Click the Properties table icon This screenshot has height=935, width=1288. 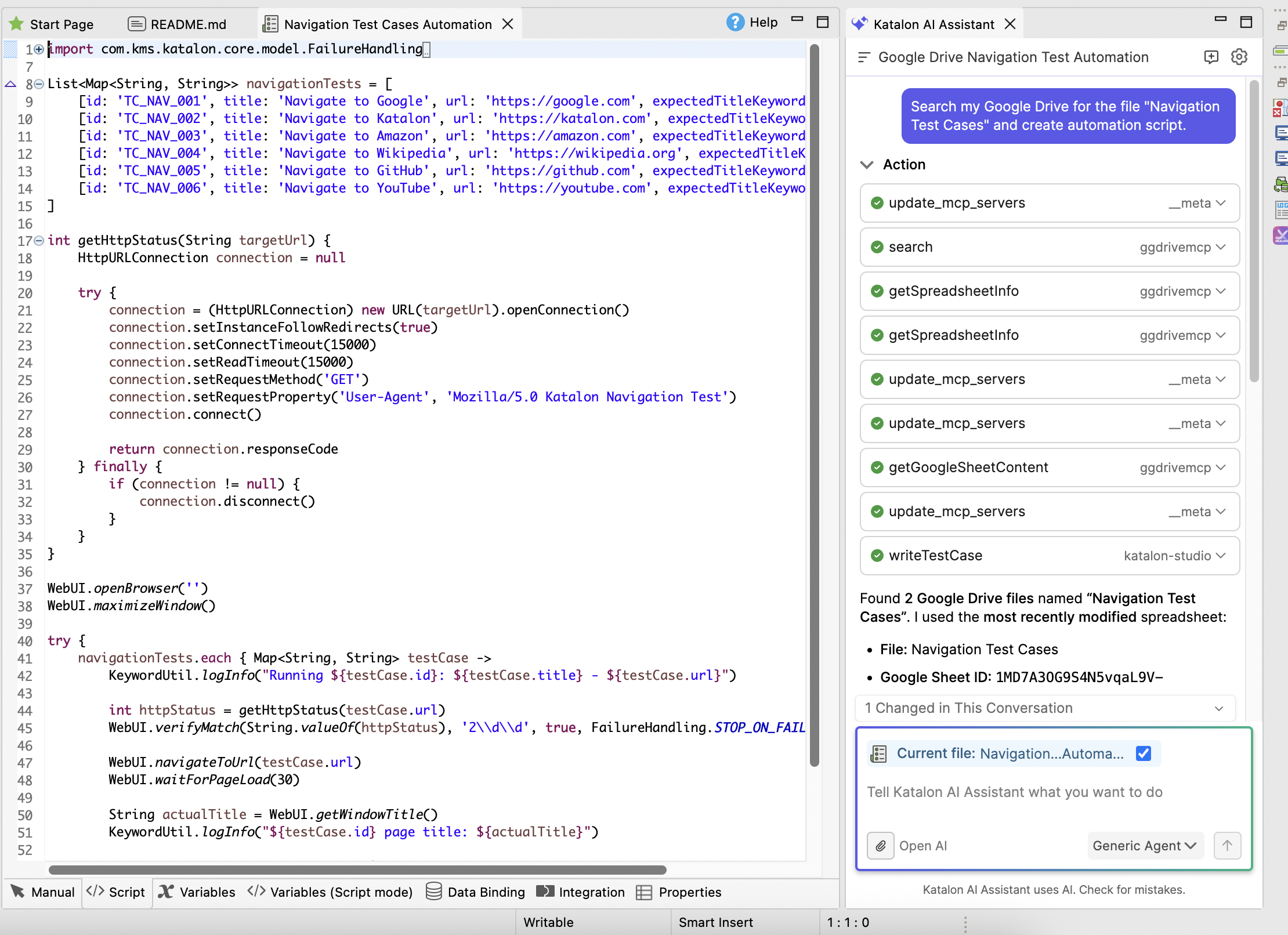644,892
